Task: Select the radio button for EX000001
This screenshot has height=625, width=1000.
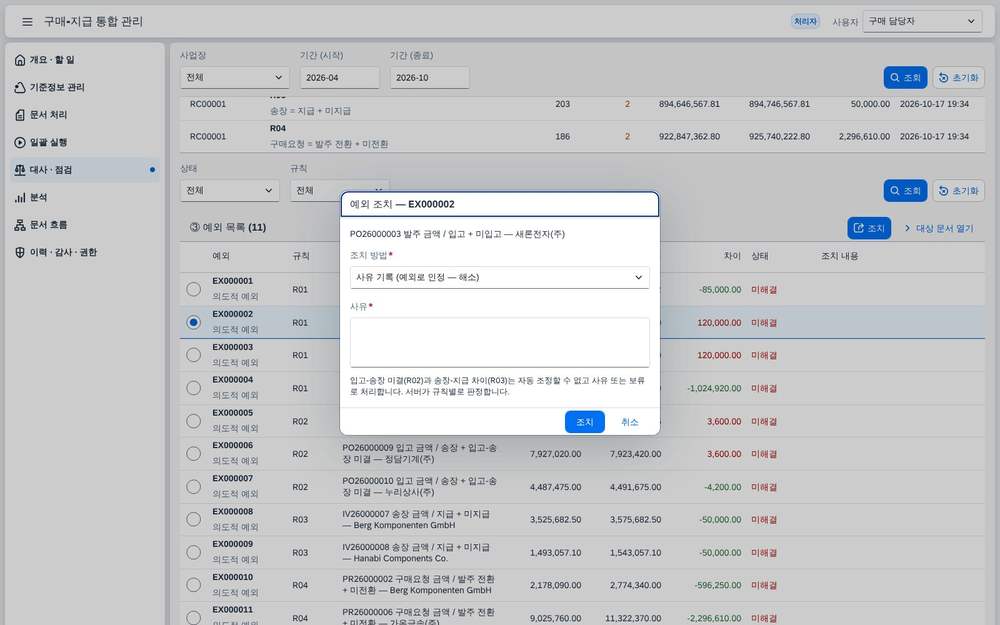Action: [x=193, y=289]
